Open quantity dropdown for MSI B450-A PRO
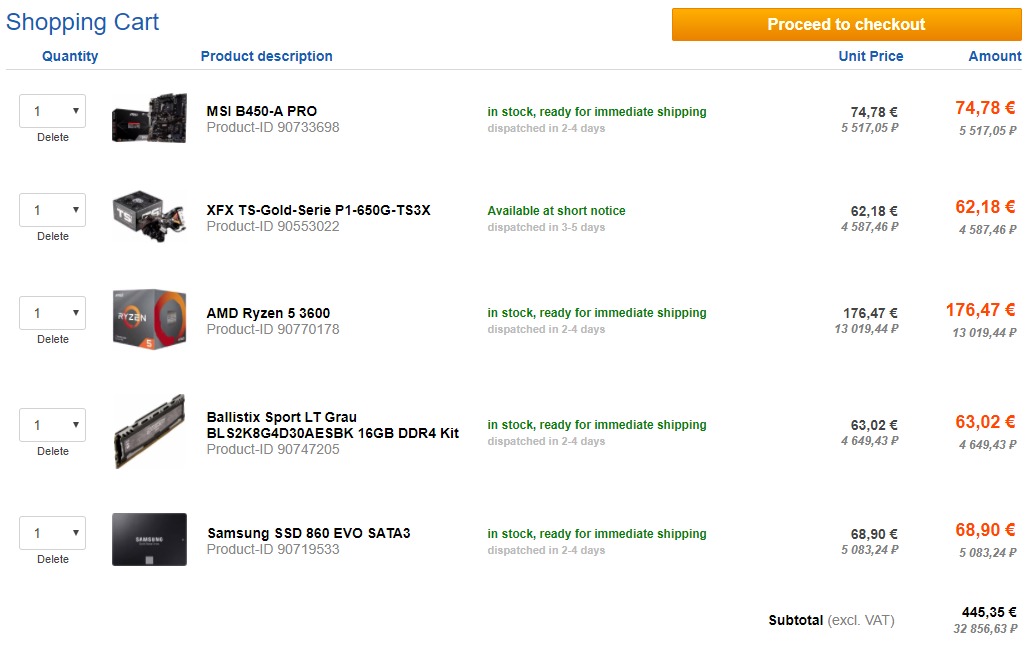Viewport: 1034px width, 649px height. point(53,111)
